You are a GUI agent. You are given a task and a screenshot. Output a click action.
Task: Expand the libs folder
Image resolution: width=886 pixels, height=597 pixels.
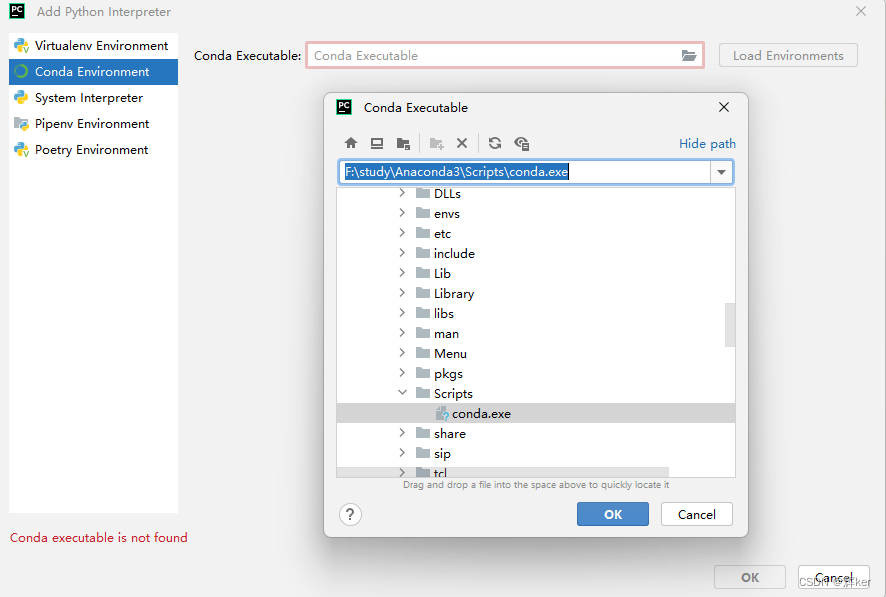402,313
